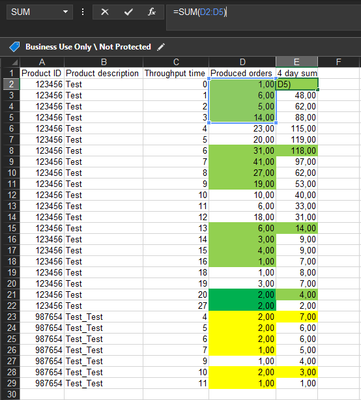Viewport: 361px width, 400px height.
Task: Select cell E19 with value 8,00
Action: click(297, 273)
